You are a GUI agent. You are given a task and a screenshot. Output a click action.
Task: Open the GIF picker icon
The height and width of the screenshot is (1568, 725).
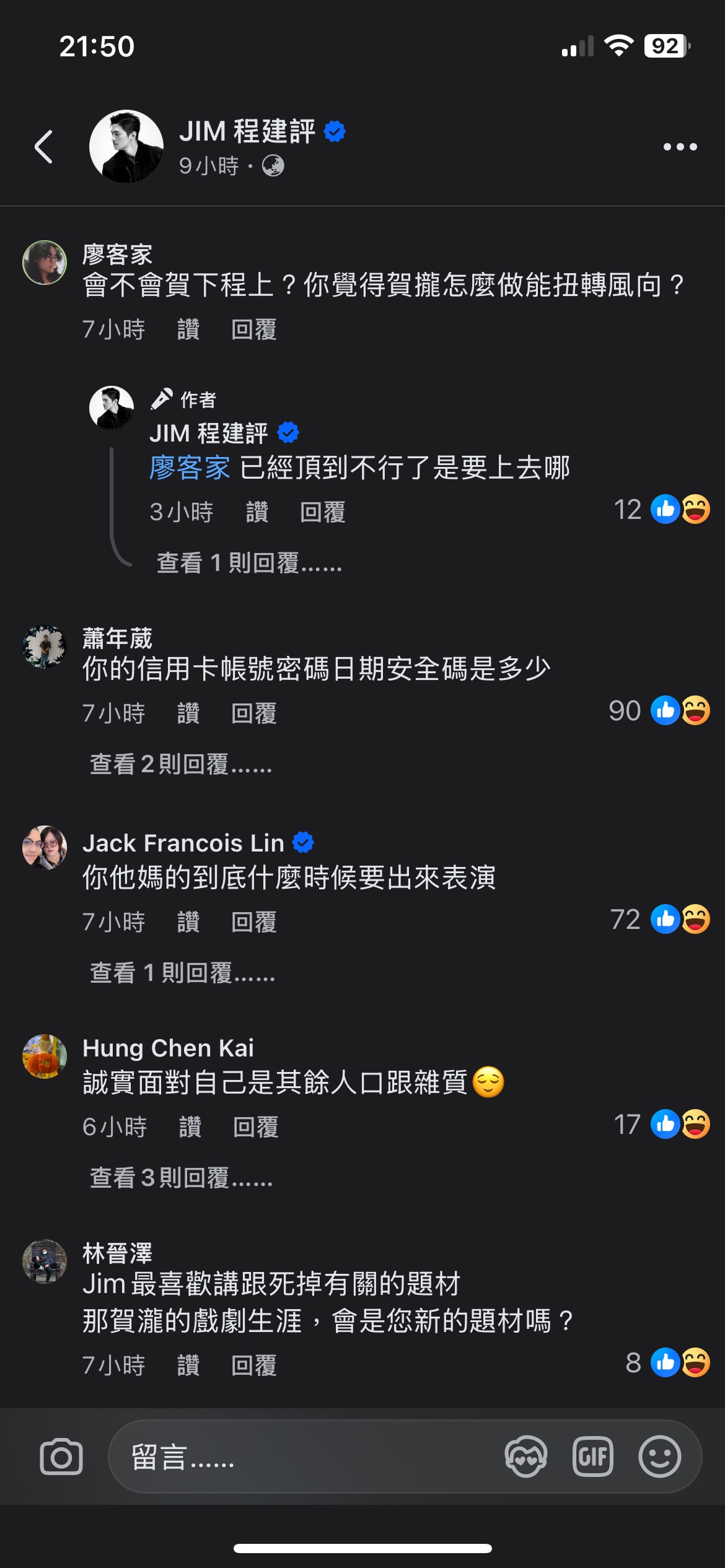[x=593, y=1457]
